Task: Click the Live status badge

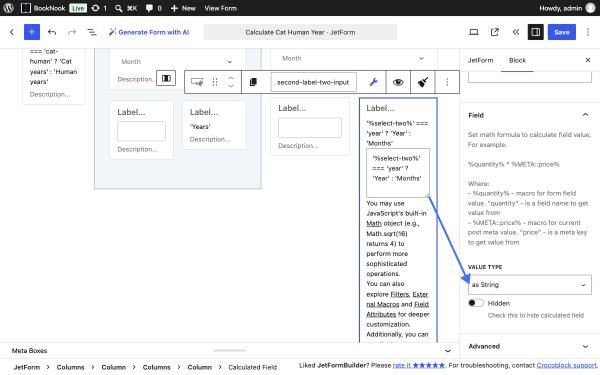Action: 78,8
